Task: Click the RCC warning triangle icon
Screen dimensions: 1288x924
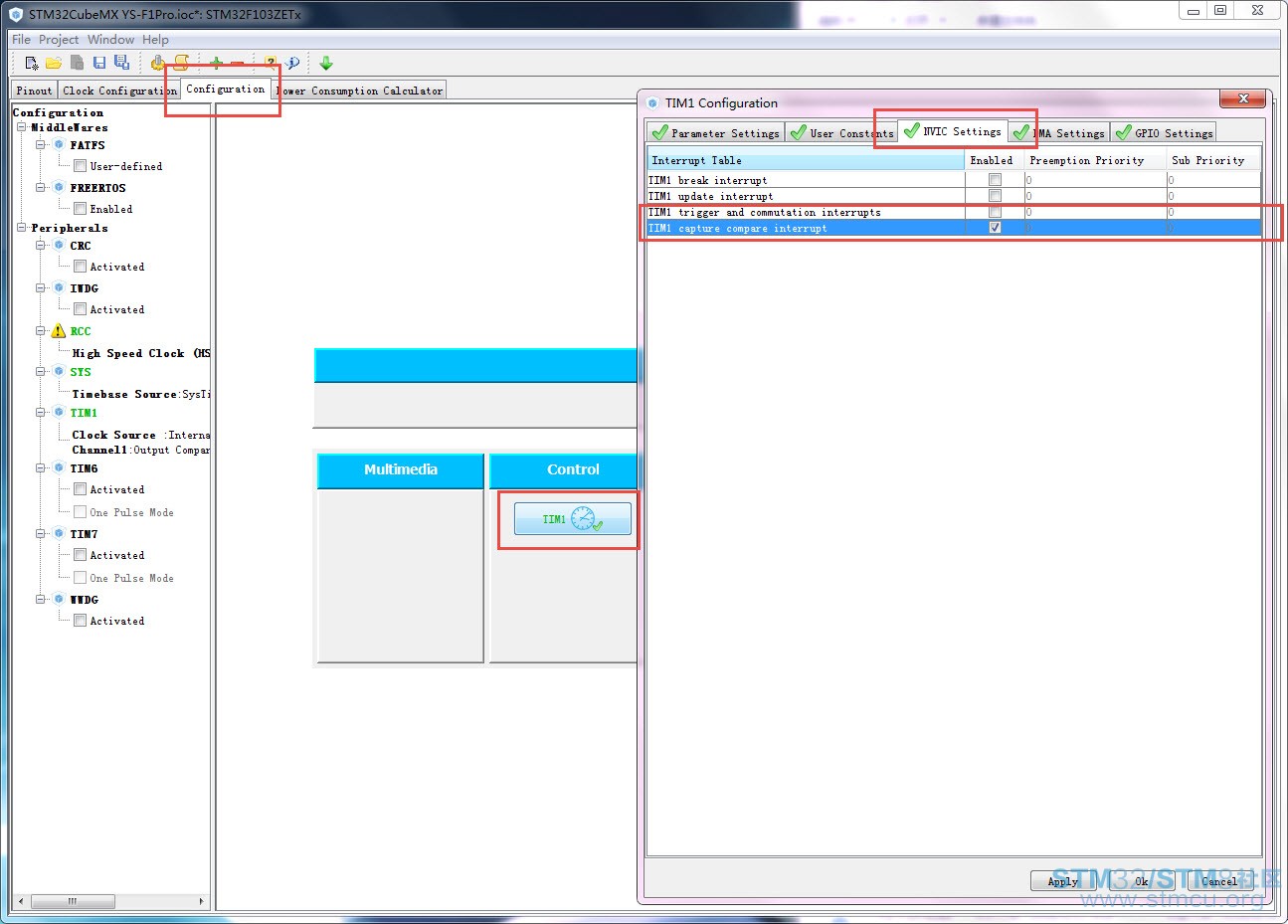Action: 58,331
